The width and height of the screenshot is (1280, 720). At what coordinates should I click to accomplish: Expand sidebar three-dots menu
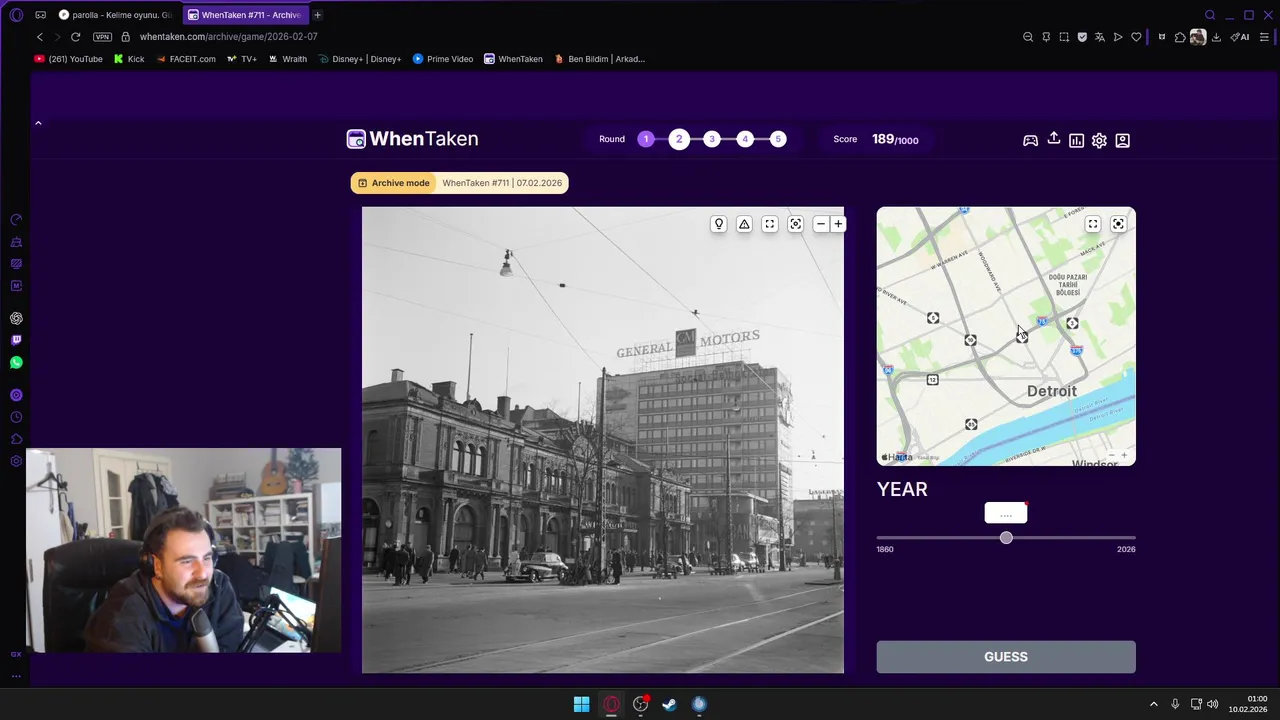[16, 676]
